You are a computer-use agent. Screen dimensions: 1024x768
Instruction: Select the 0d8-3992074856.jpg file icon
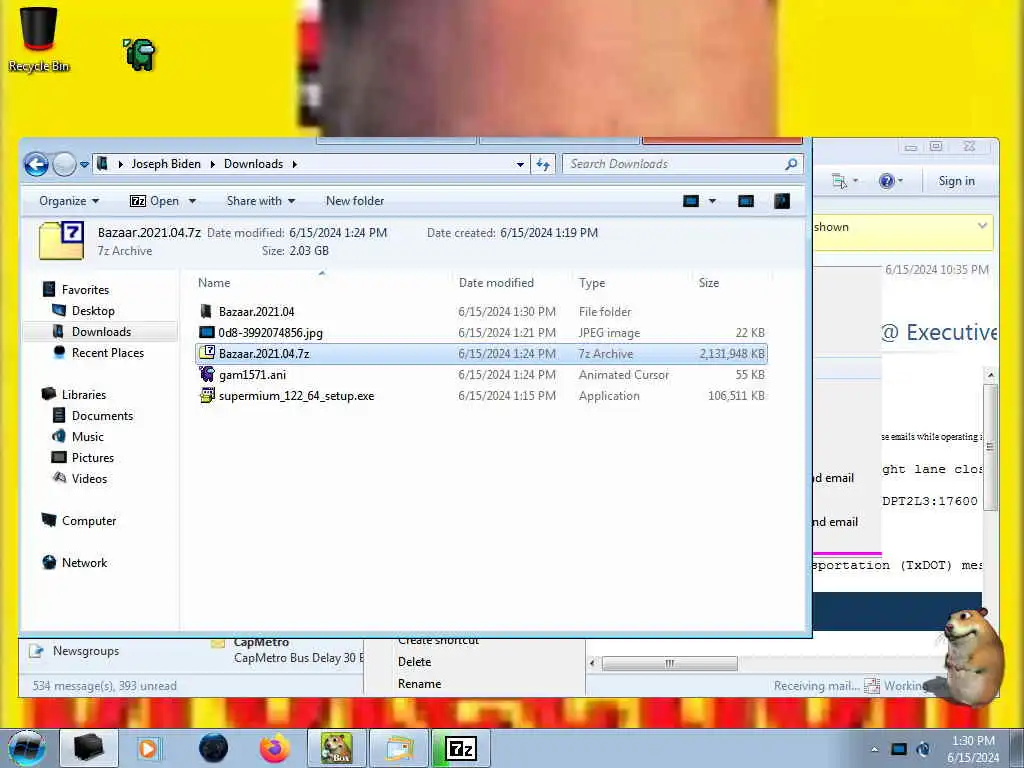click(x=206, y=332)
